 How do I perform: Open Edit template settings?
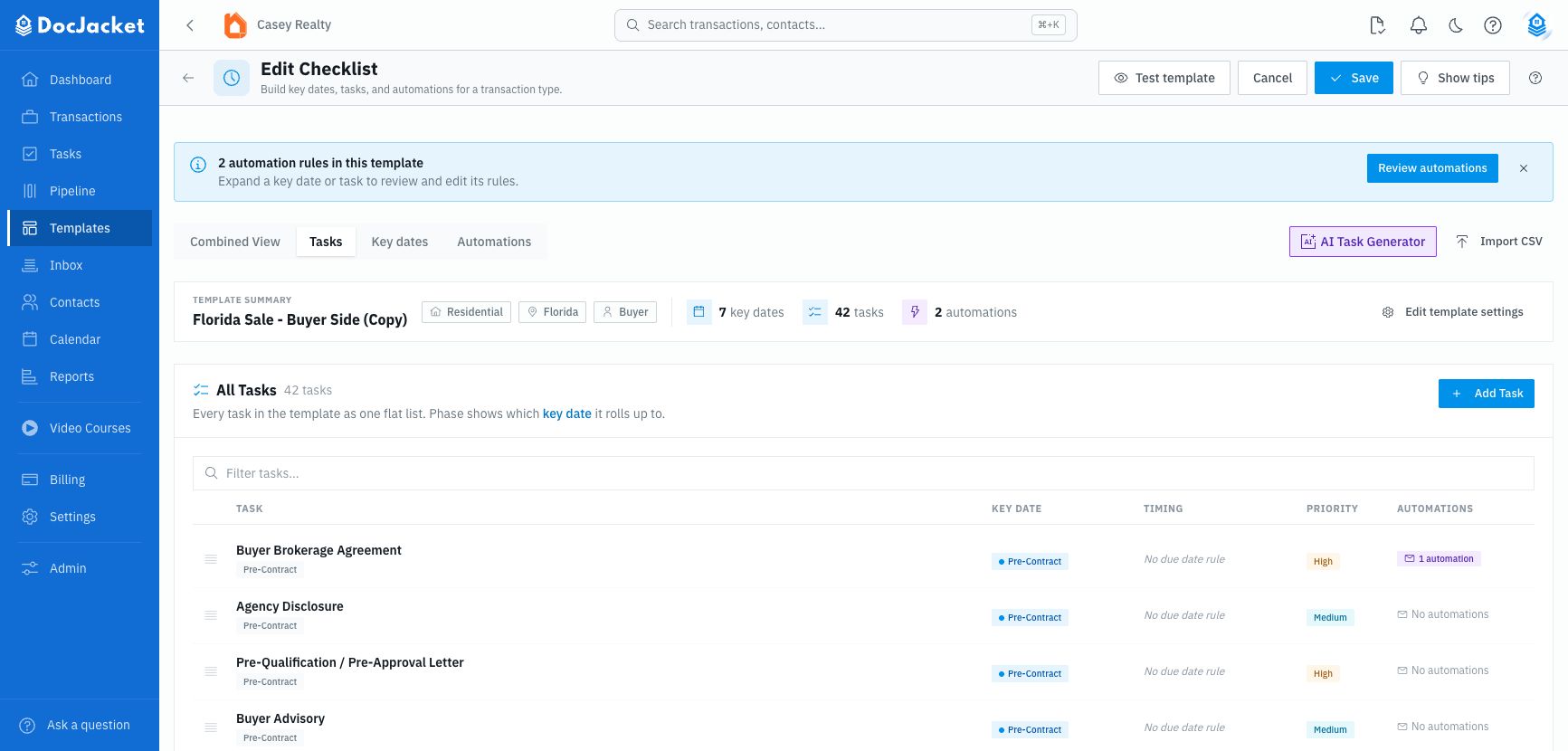click(1453, 312)
